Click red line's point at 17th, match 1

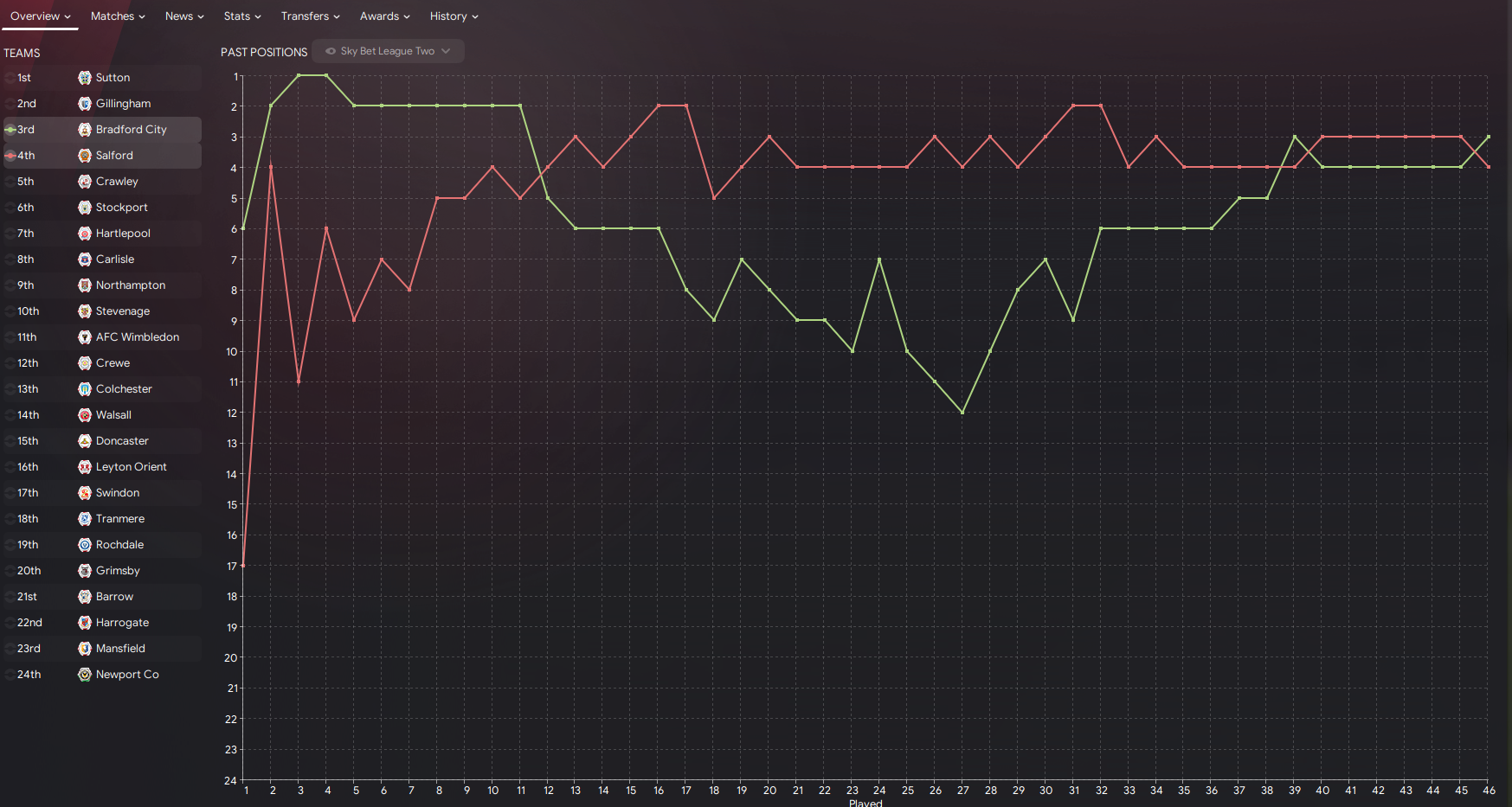(x=243, y=566)
